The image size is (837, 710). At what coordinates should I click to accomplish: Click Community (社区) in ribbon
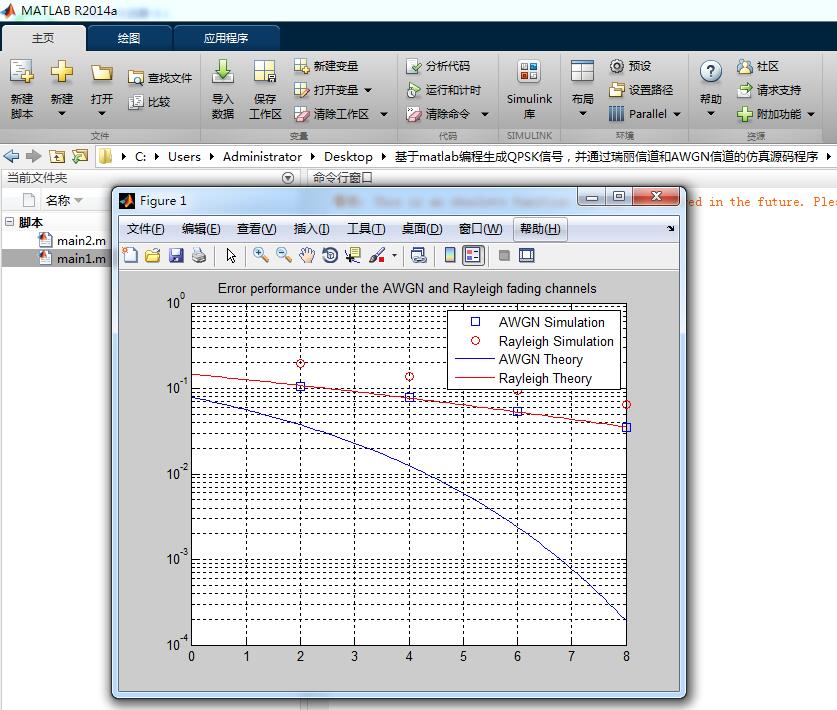point(757,66)
